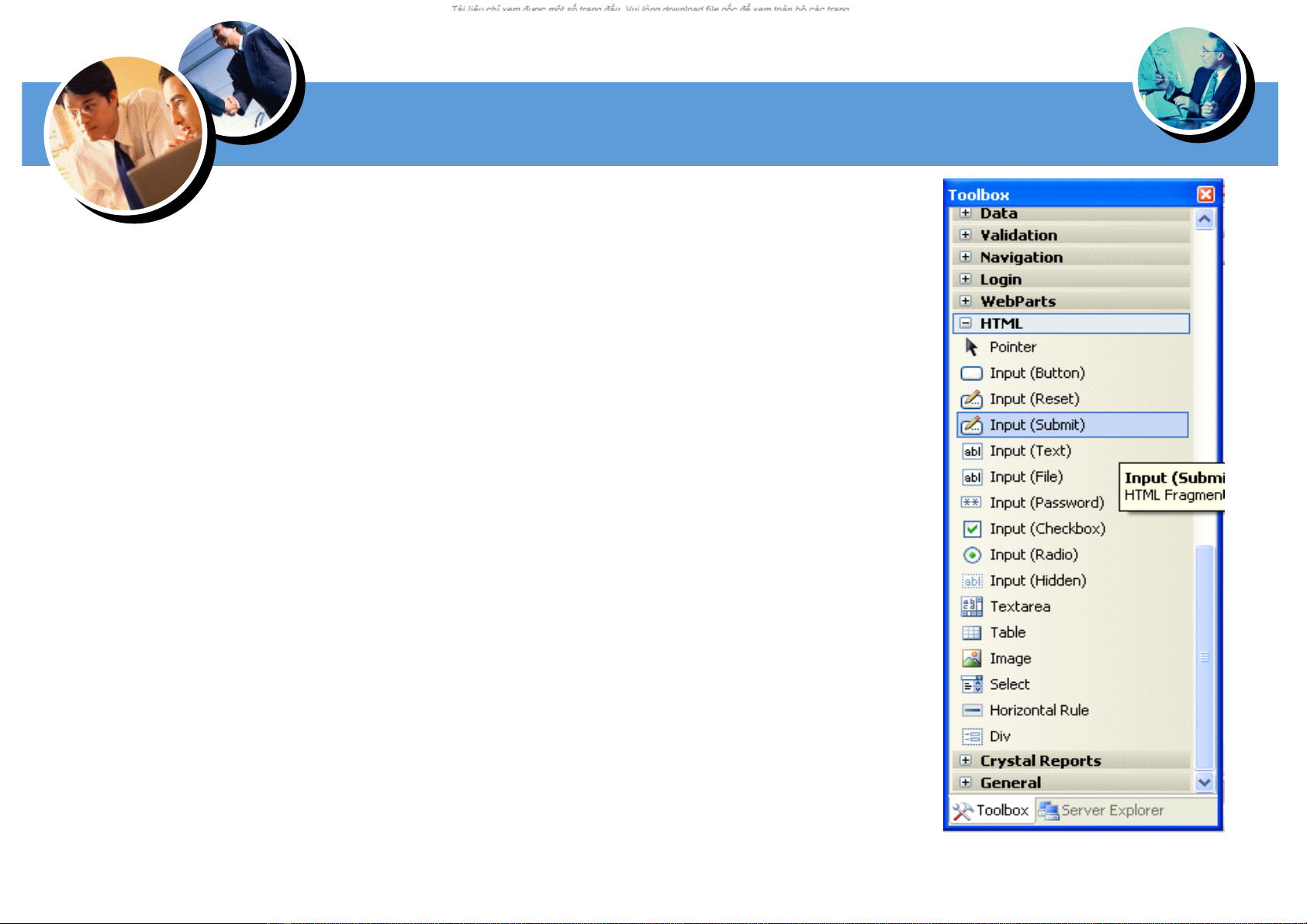Collapse the HTML toolbox section
1307x924 pixels.
[x=965, y=324]
